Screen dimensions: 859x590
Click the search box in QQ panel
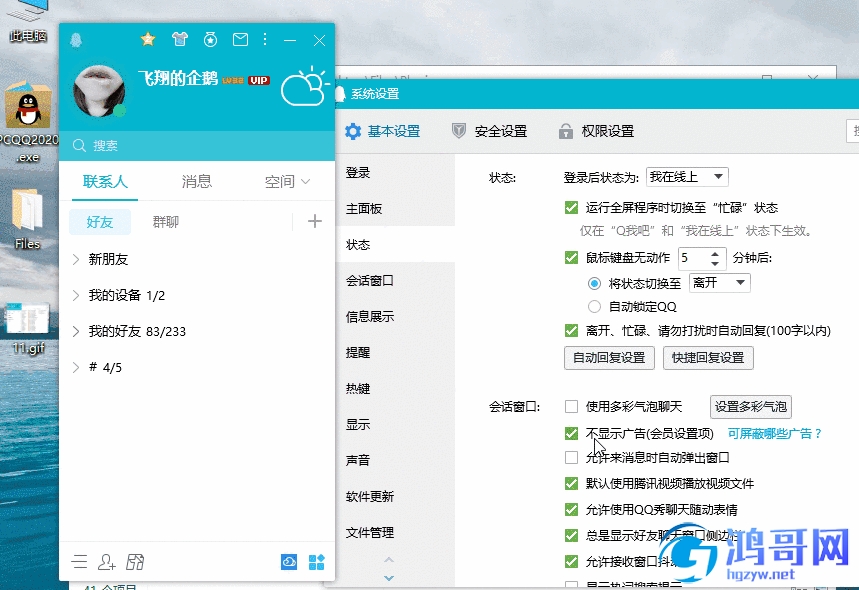click(x=197, y=146)
